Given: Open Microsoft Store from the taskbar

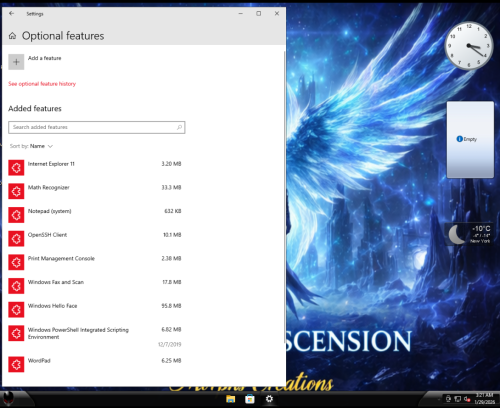Looking at the screenshot, I should pos(250,399).
